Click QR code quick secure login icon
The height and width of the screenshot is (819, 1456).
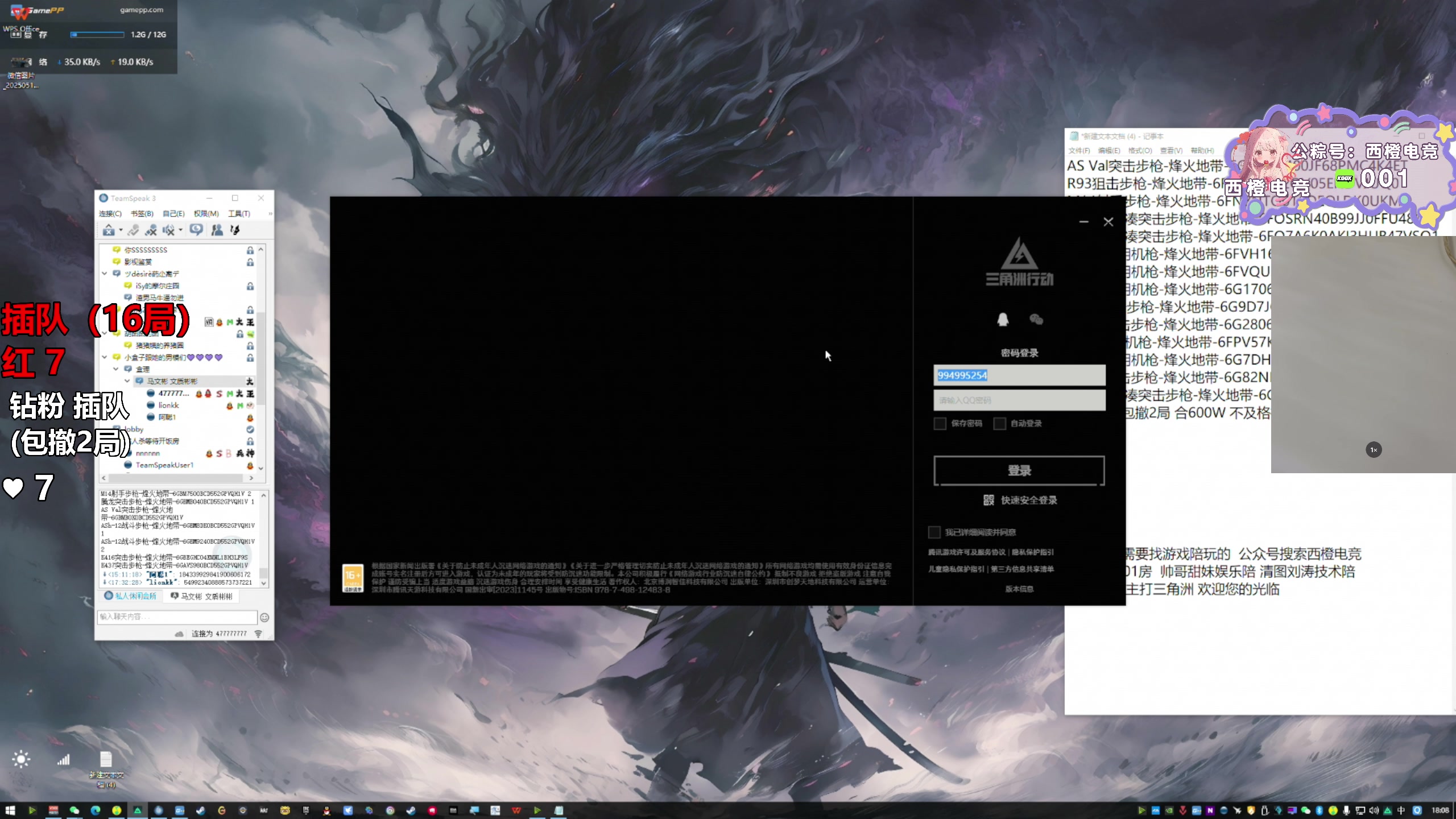point(988,500)
